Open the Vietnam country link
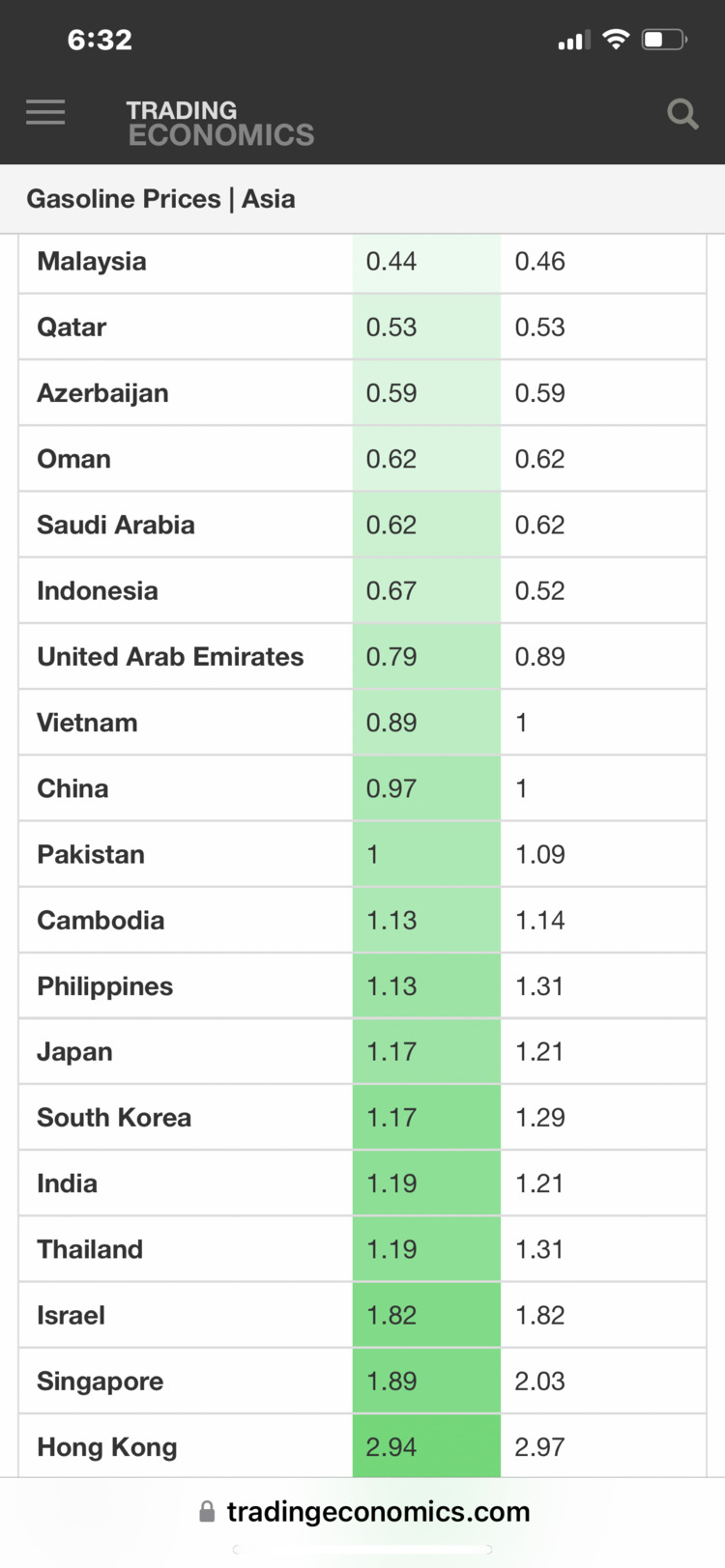The height and width of the screenshot is (1568, 725). 87,723
